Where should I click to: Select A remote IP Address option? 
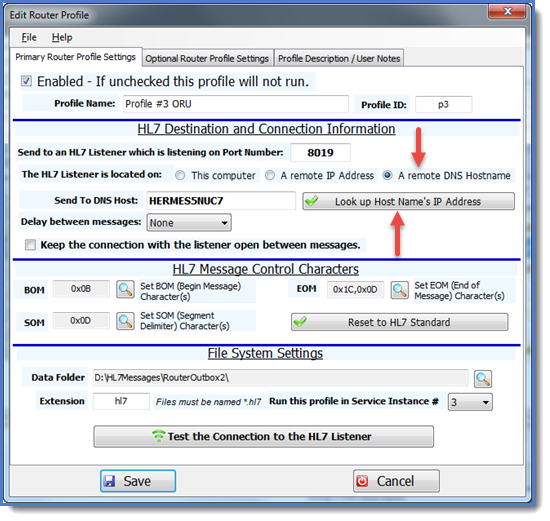[270, 175]
